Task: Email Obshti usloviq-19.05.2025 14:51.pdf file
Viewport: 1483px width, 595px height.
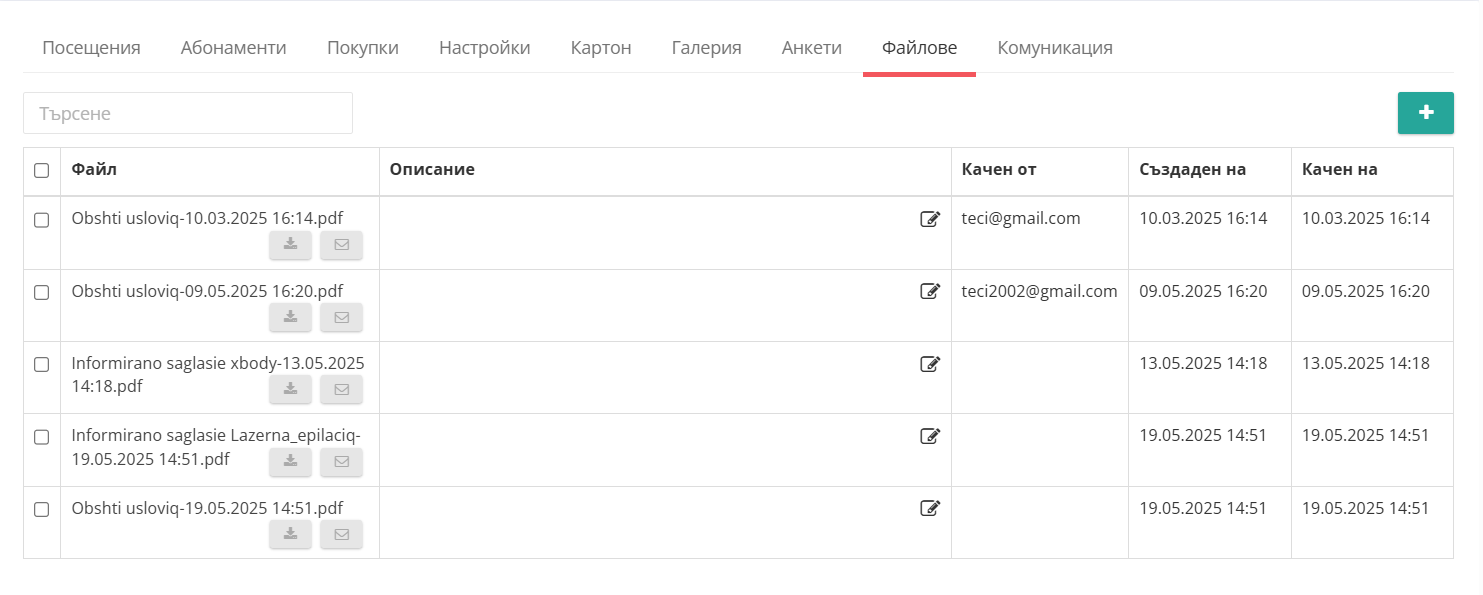Action: (x=341, y=534)
